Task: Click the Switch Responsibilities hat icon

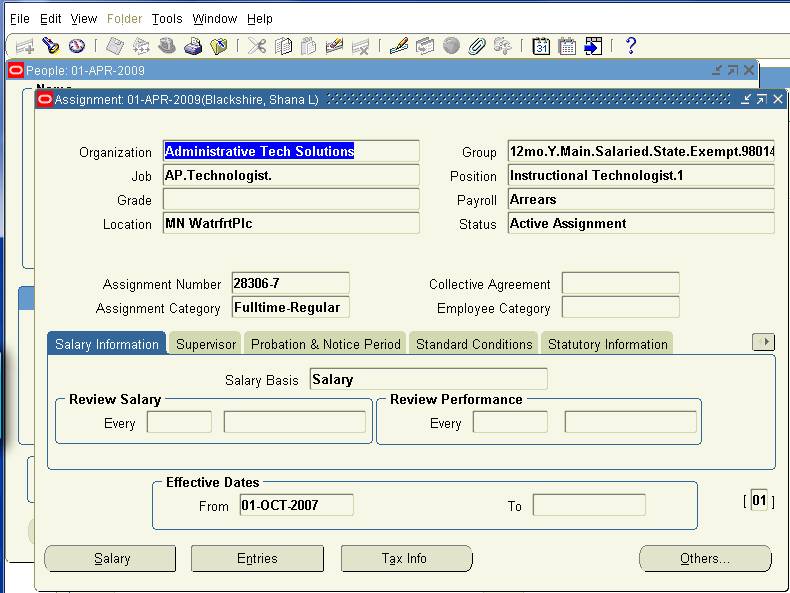Action: [167, 46]
